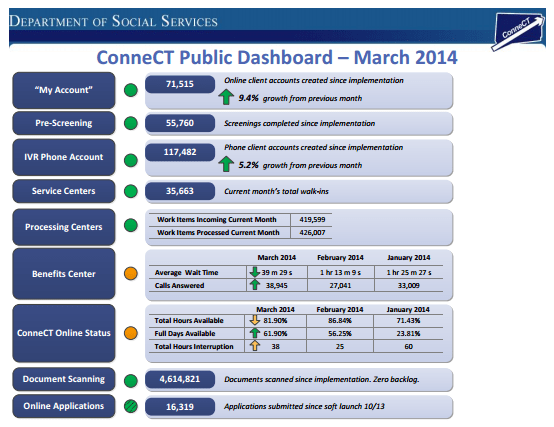Click the 86.84% February cell
Screen dimensions: 554x427
tap(340, 320)
